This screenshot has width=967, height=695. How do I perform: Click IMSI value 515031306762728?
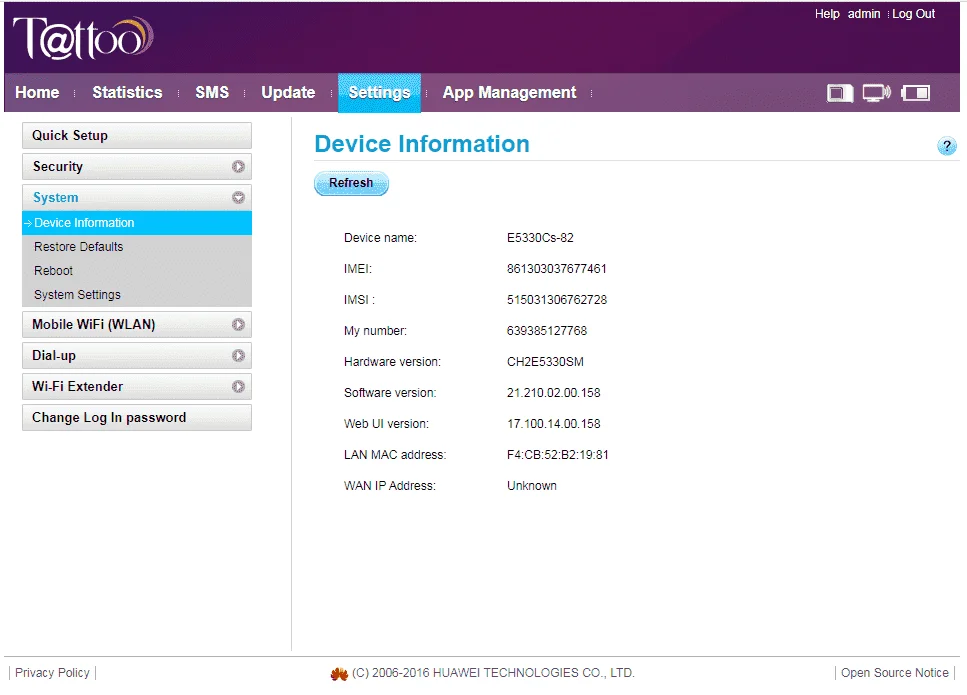[557, 299]
